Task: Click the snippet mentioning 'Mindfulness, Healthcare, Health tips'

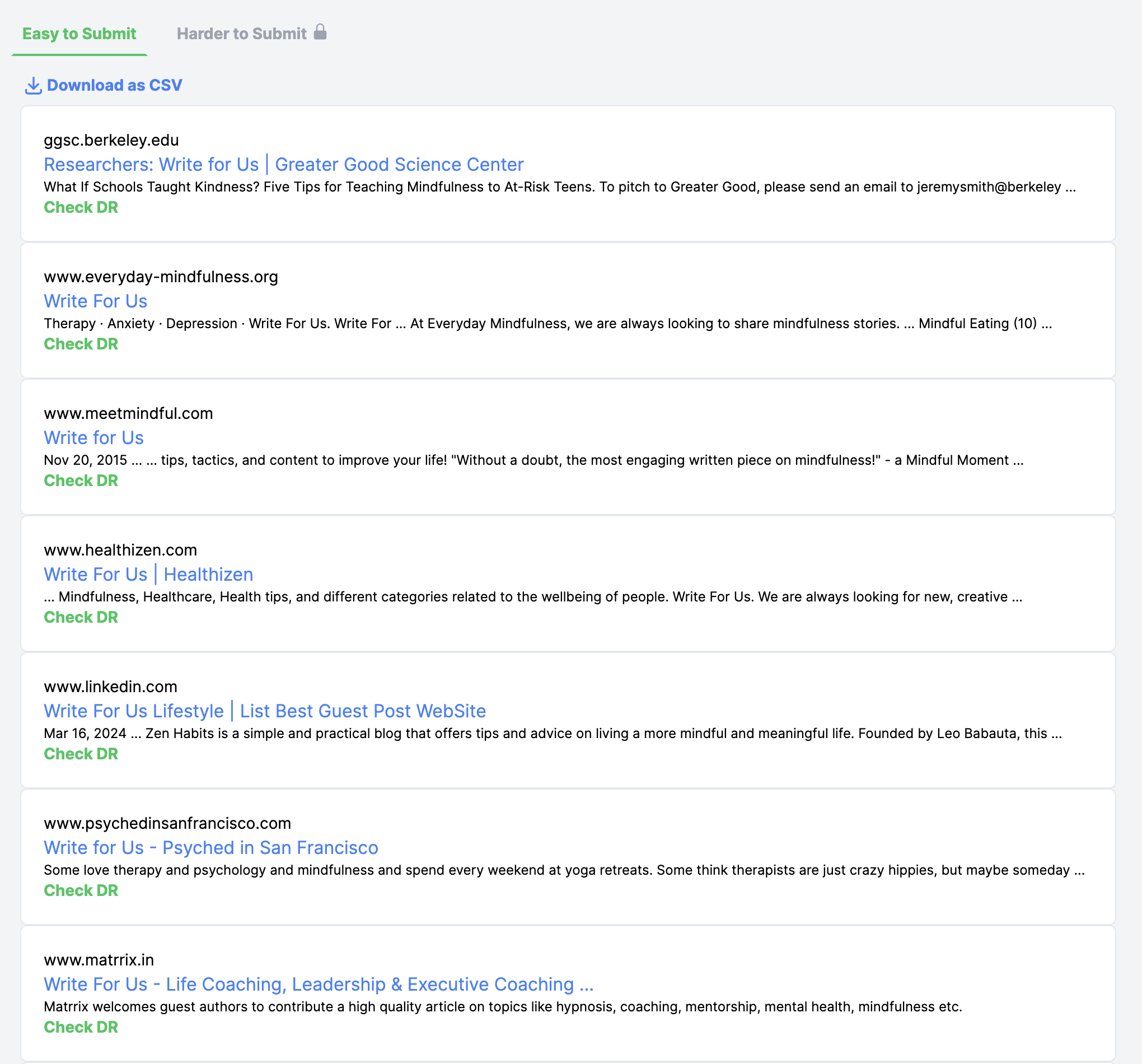Action: pos(533,598)
